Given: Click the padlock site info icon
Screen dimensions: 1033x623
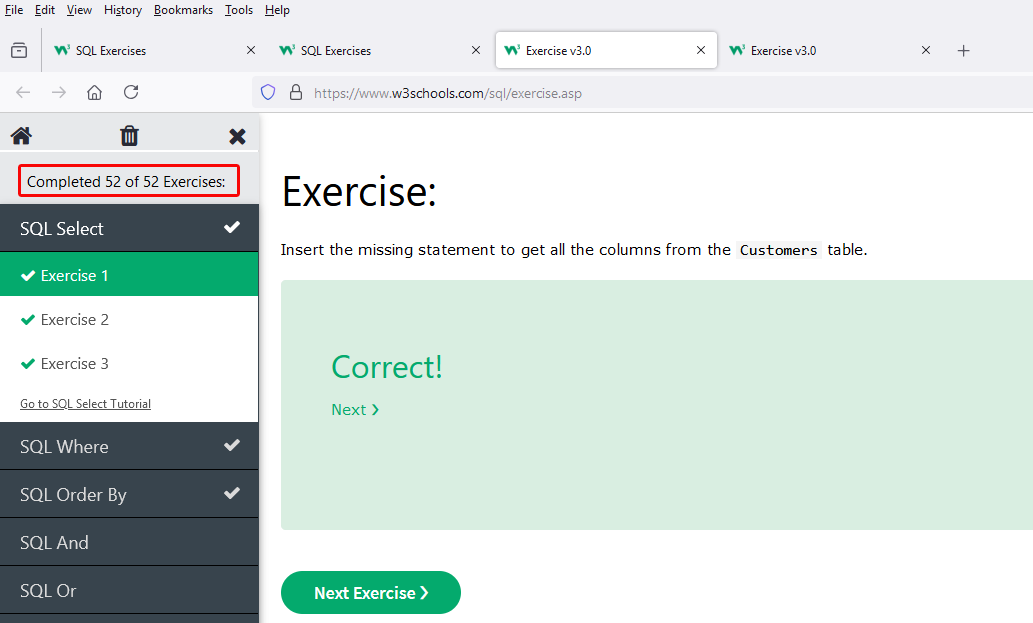Looking at the screenshot, I should coord(296,92).
